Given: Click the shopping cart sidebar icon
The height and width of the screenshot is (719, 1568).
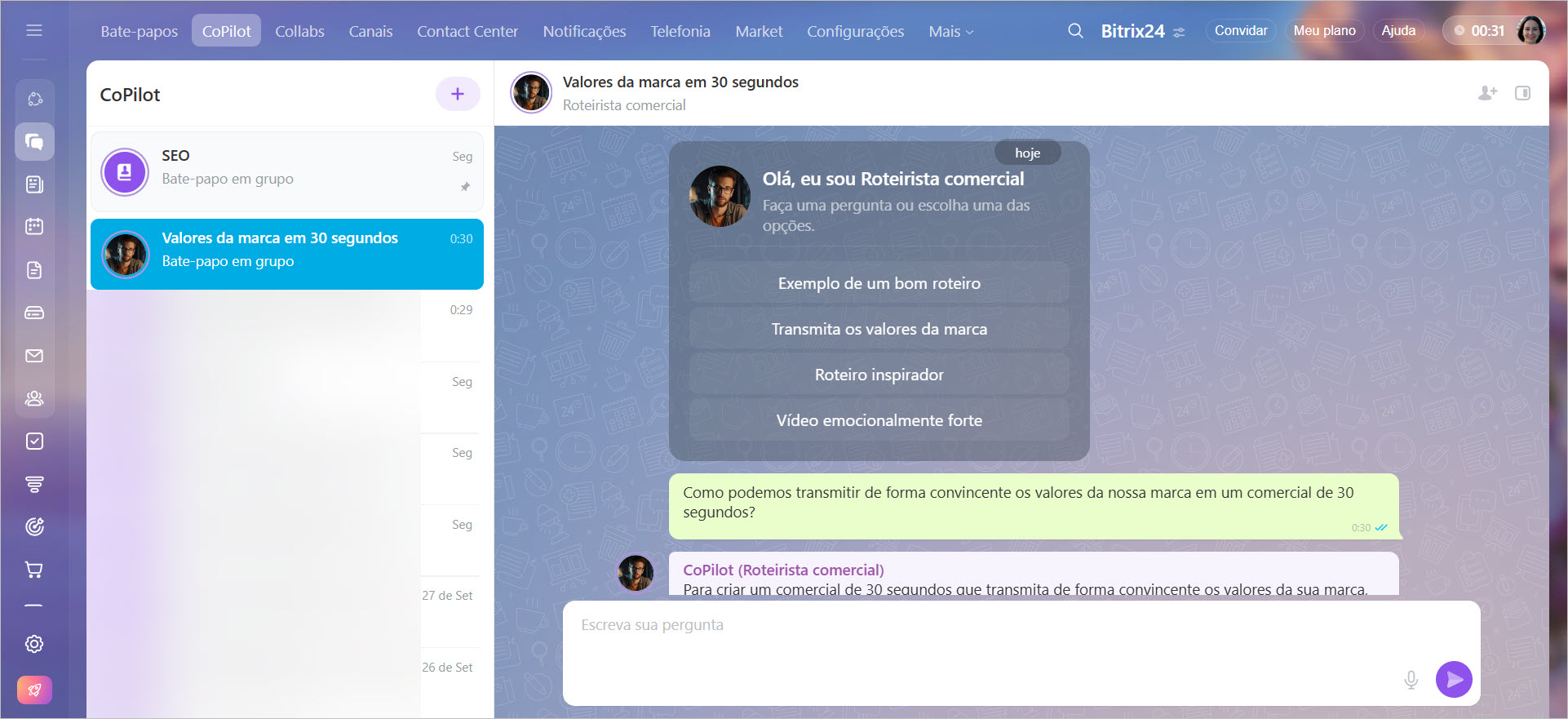Looking at the screenshot, I should tap(34, 570).
